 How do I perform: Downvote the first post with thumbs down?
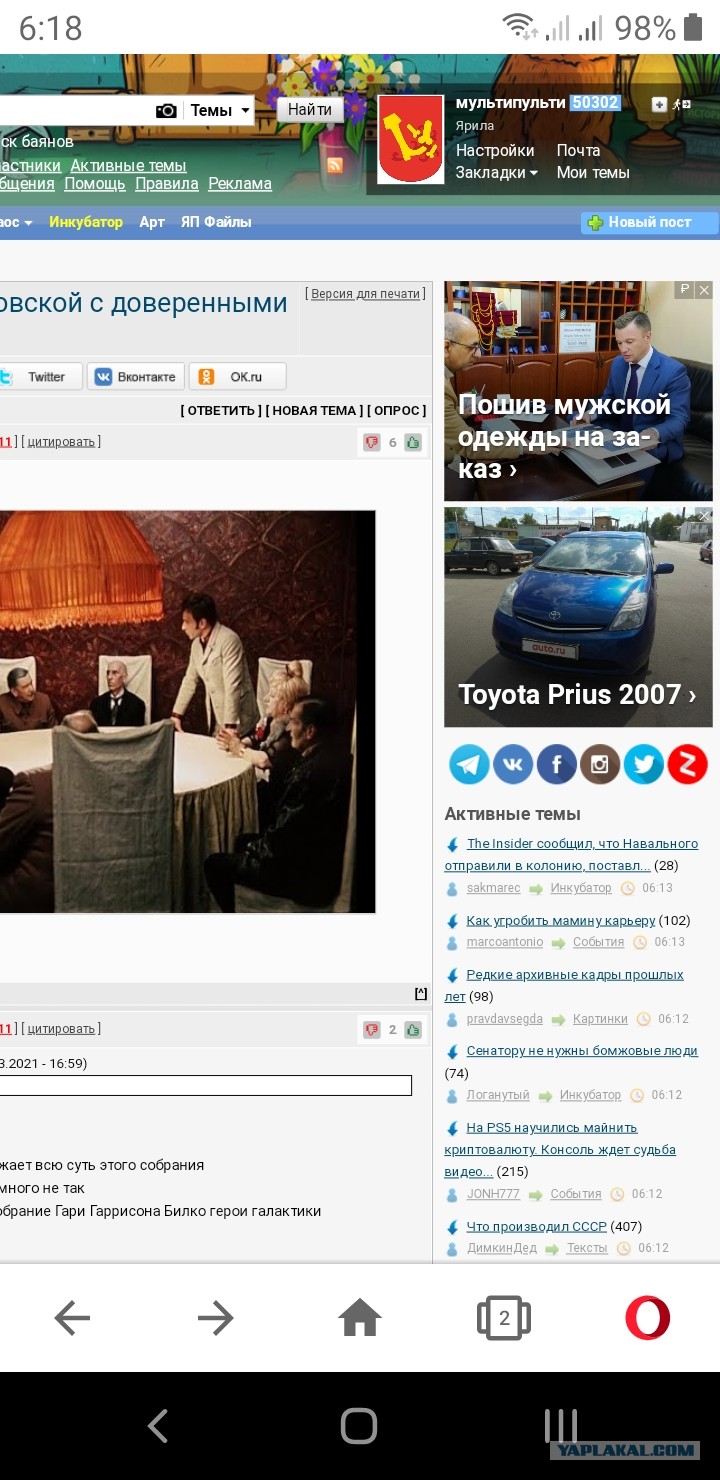(x=372, y=442)
